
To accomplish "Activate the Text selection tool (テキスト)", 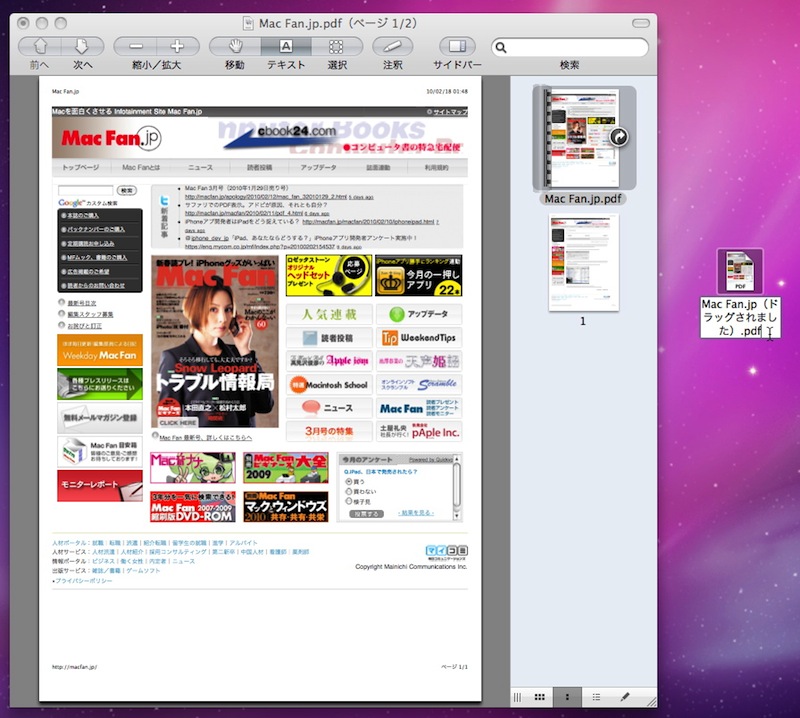I will click(286, 46).
